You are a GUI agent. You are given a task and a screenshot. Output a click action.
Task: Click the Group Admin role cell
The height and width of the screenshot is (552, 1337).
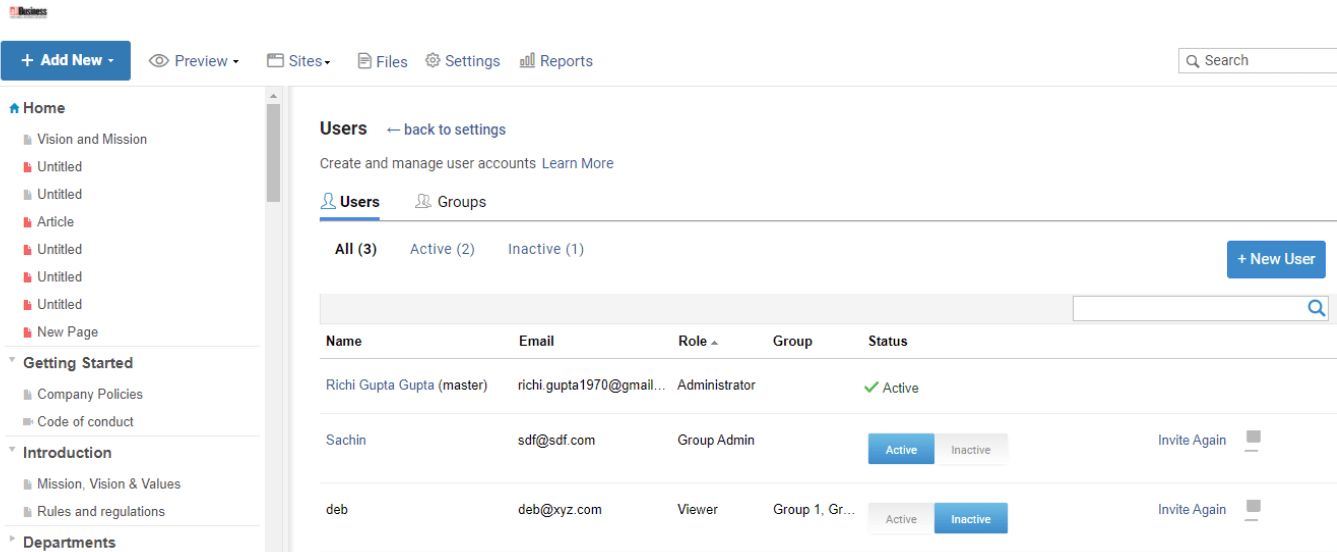(716, 440)
